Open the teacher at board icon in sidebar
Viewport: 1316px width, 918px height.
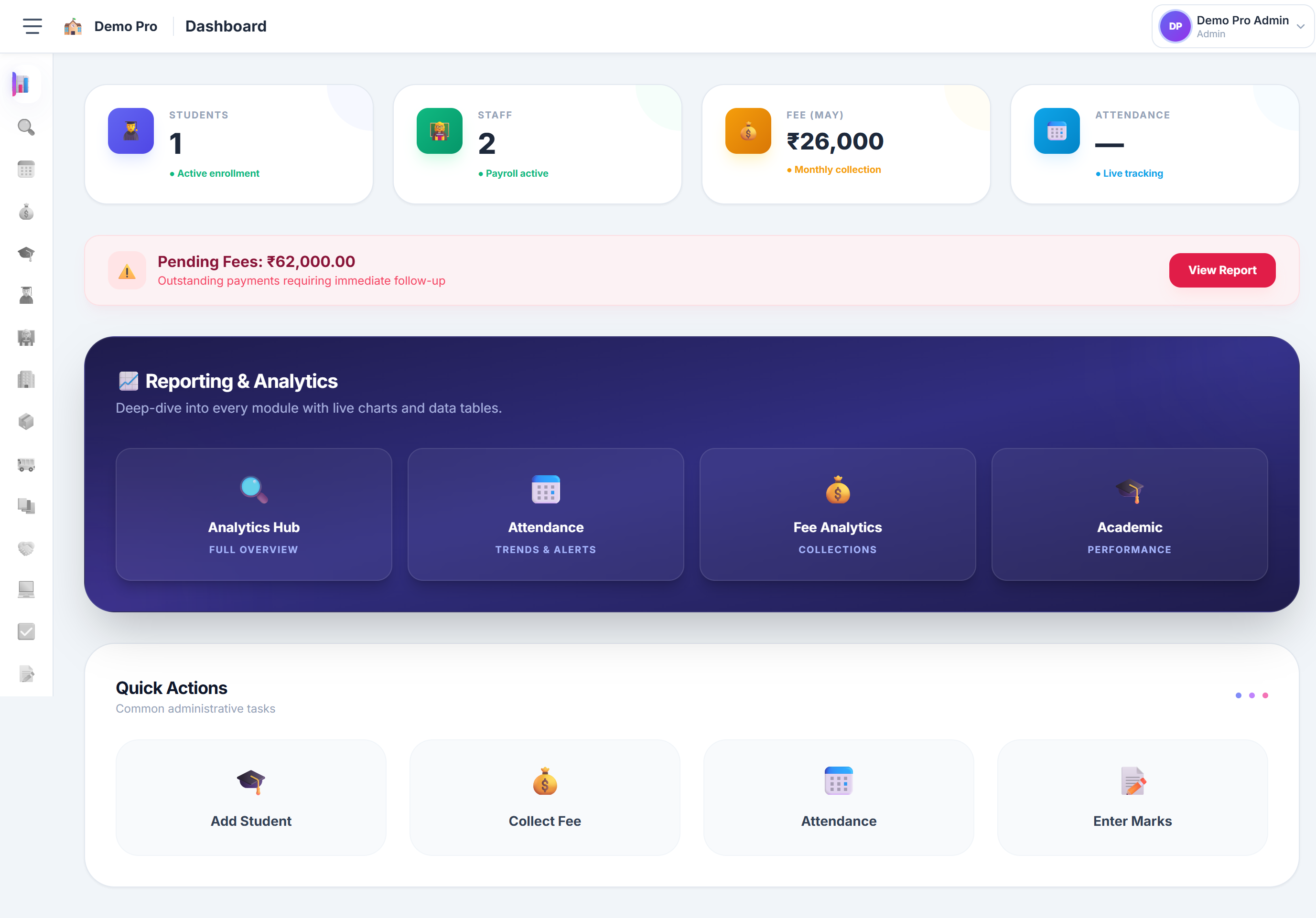[x=26, y=338]
